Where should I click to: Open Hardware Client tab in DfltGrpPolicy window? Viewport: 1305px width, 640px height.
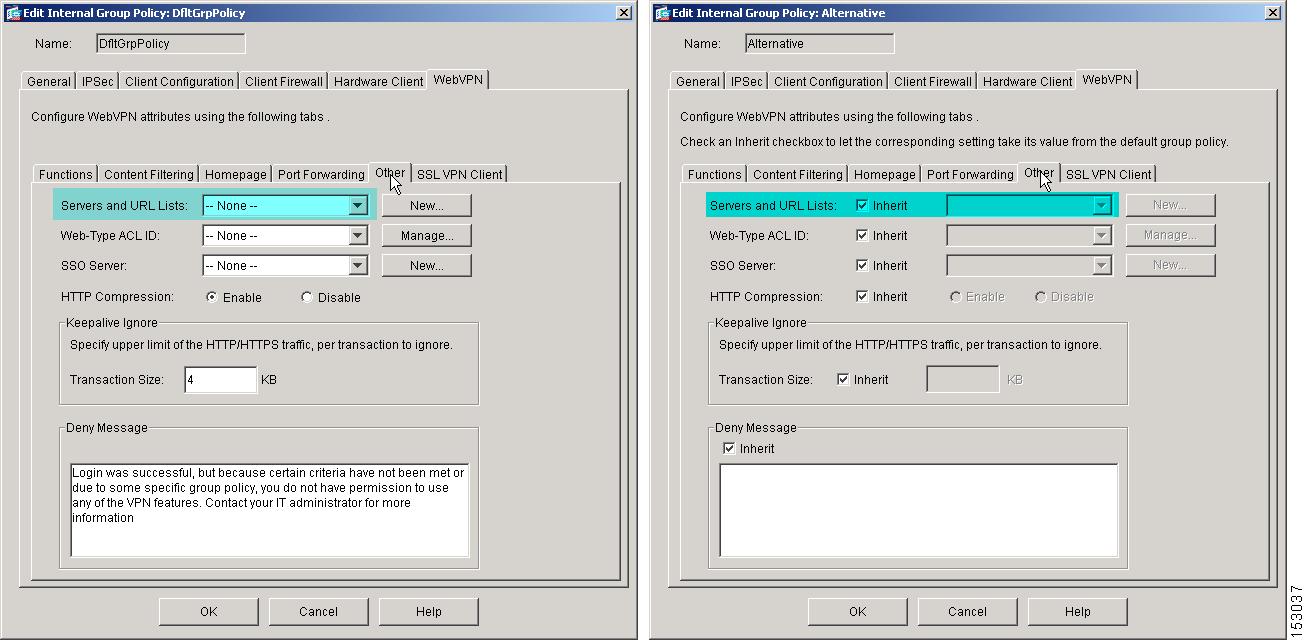pos(379,81)
